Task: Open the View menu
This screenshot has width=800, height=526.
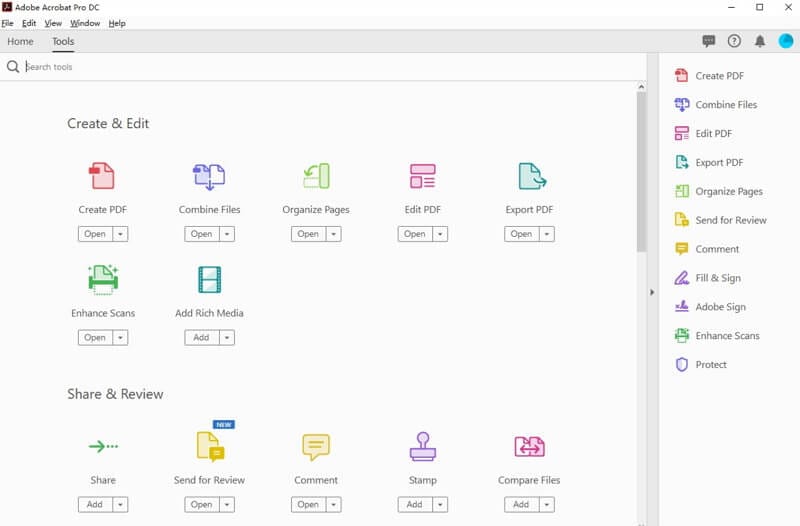Action: point(53,23)
